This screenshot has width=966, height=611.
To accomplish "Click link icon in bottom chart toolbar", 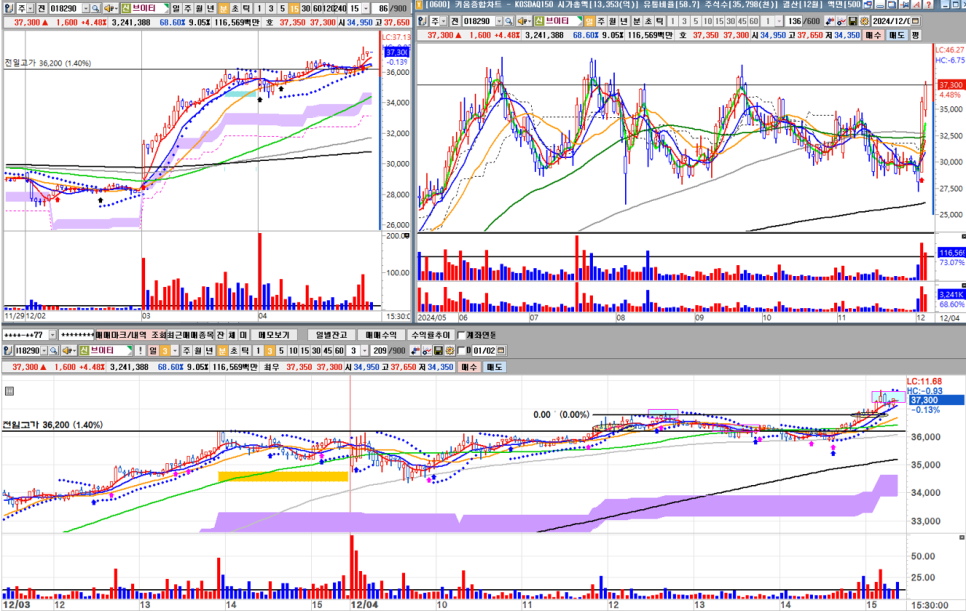I will coord(9,350).
